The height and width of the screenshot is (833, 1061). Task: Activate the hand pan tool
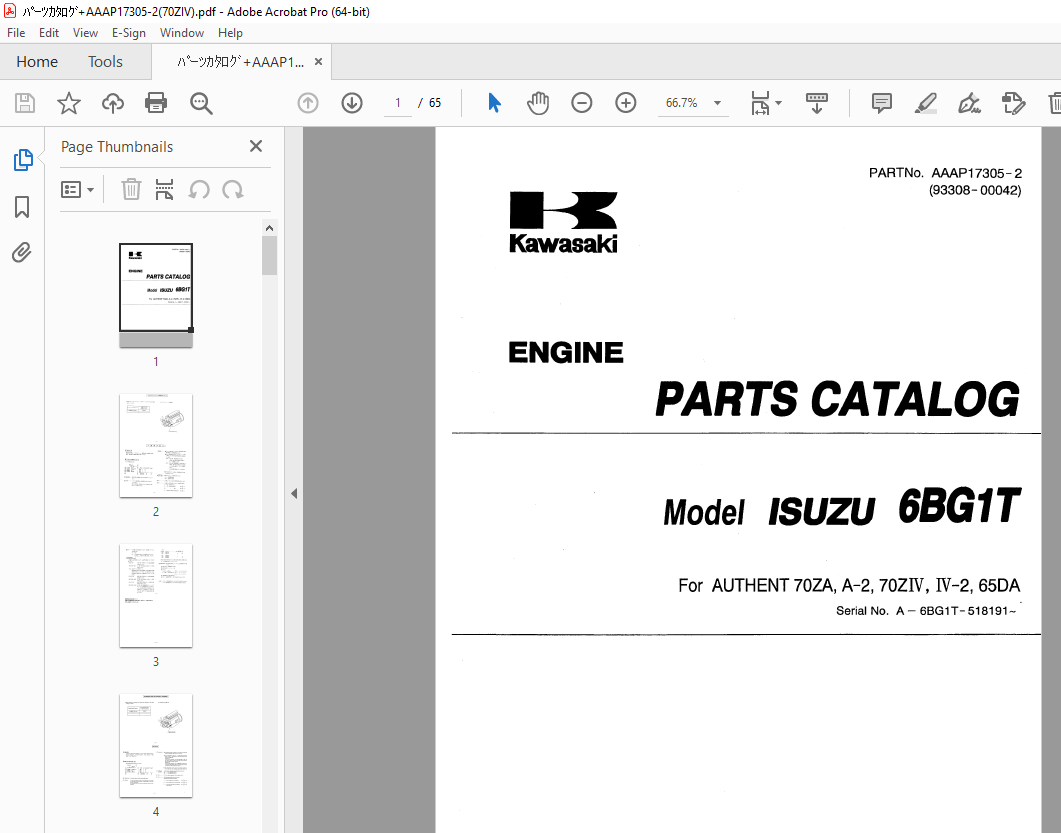pos(538,103)
